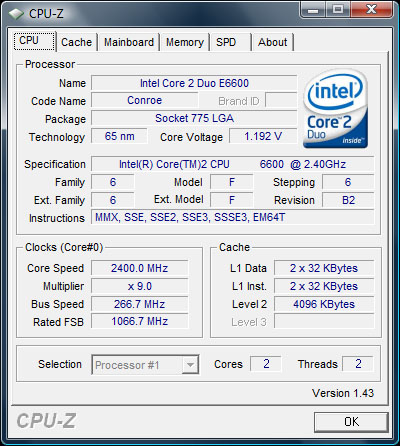Minimize the CPU-Z window
The height and width of the screenshot is (446, 400).
pyautogui.click(x=313, y=10)
